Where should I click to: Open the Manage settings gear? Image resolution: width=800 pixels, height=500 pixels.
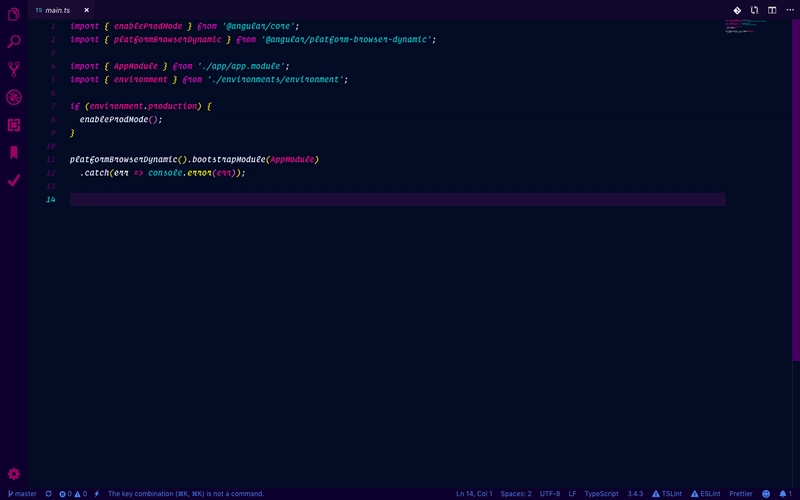click(x=14, y=473)
